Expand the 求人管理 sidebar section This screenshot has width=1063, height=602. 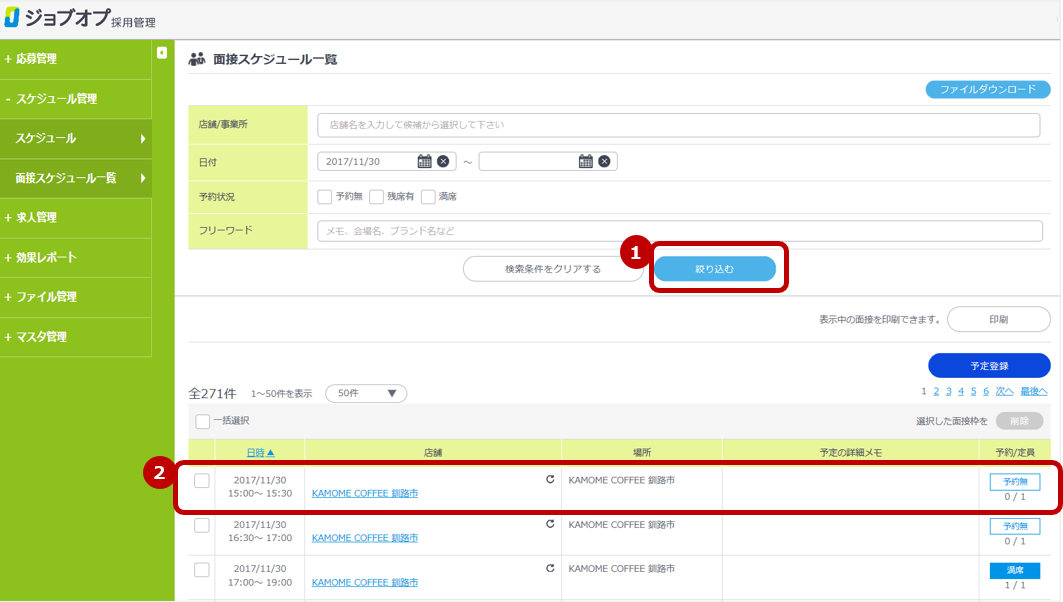pos(75,217)
